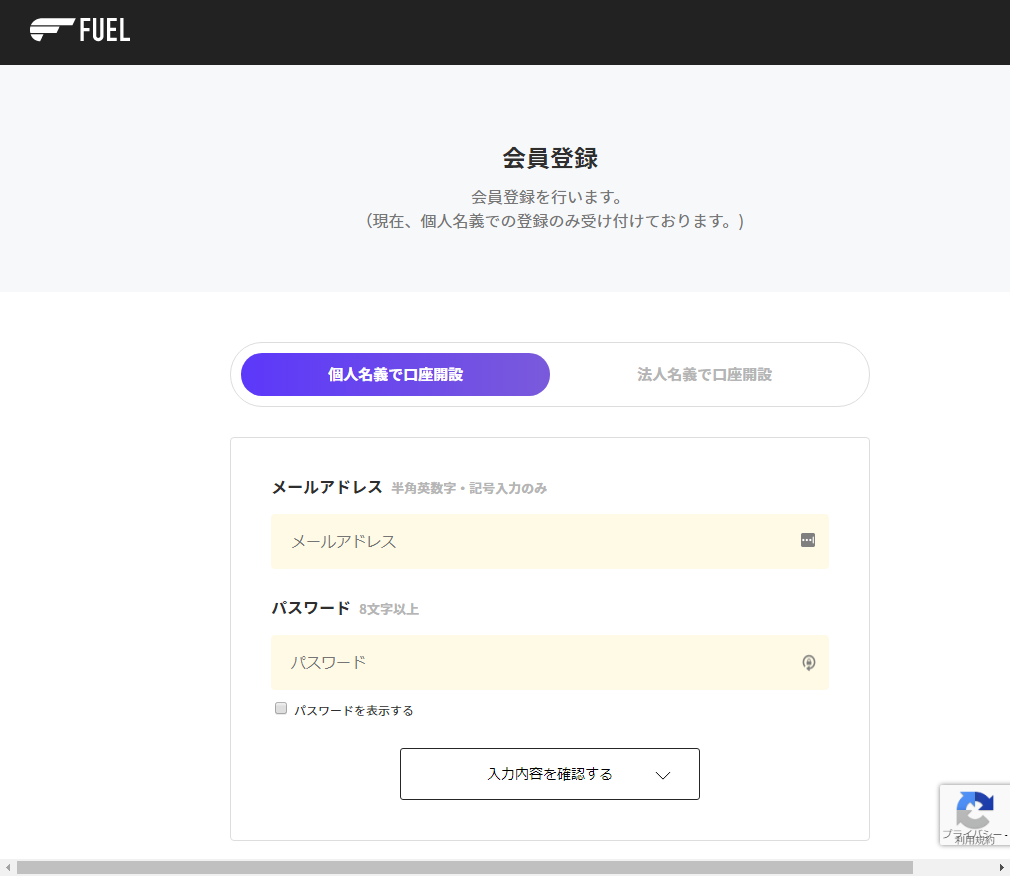The width and height of the screenshot is (1010, 876).
Task: Click the FUEL wordmark in the header
Action: tap(105, 31)
